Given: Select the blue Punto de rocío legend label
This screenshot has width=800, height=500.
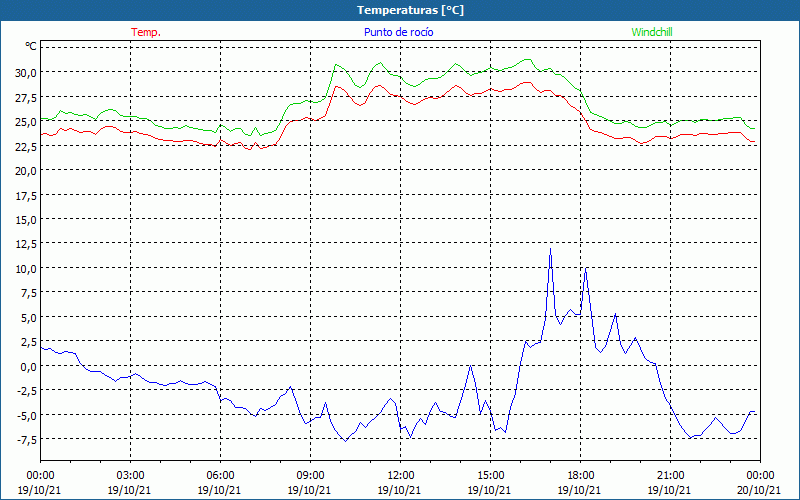Looking at the screenshot, I should [x=398, y=32].
